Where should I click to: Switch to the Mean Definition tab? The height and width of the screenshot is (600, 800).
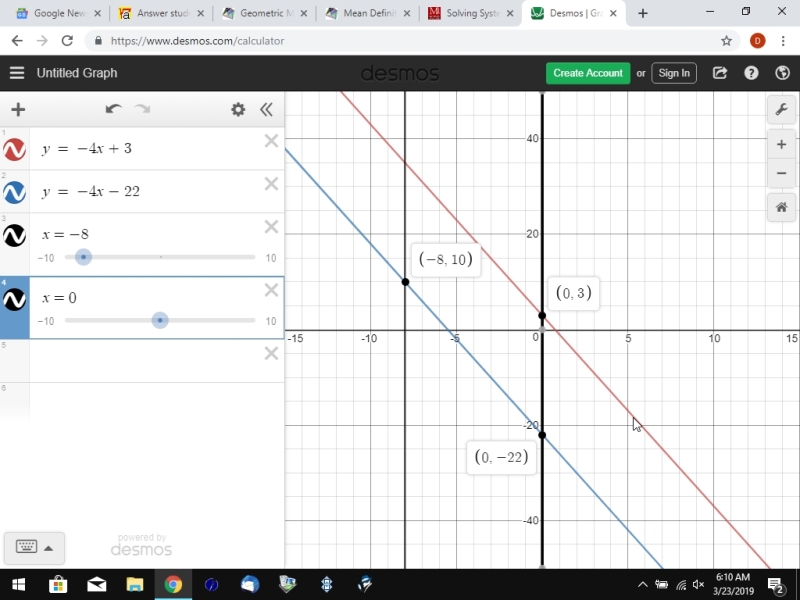(x=368, y=13)
